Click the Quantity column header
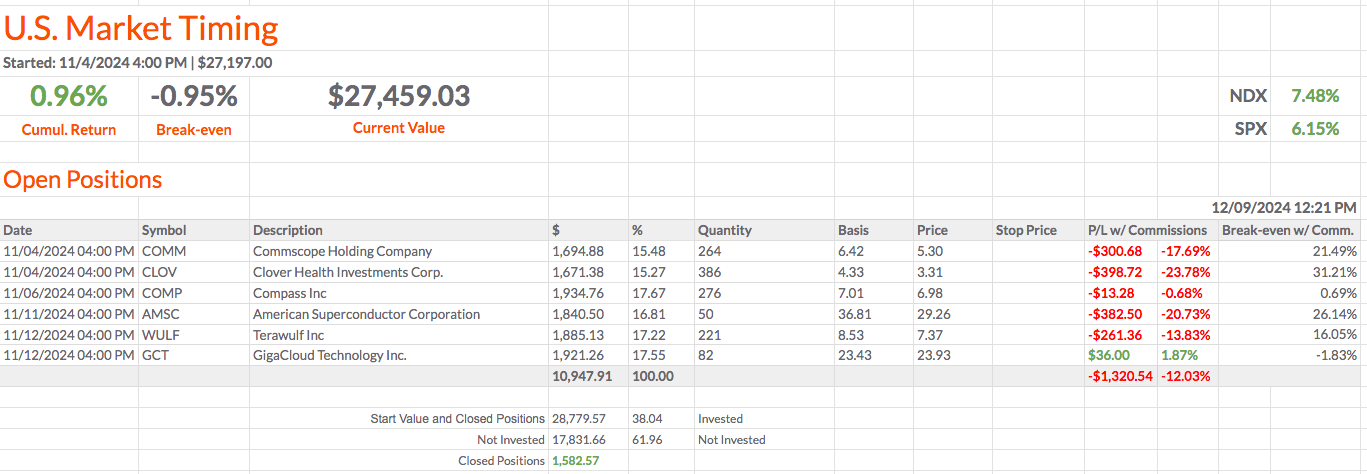 click(725, 230)
